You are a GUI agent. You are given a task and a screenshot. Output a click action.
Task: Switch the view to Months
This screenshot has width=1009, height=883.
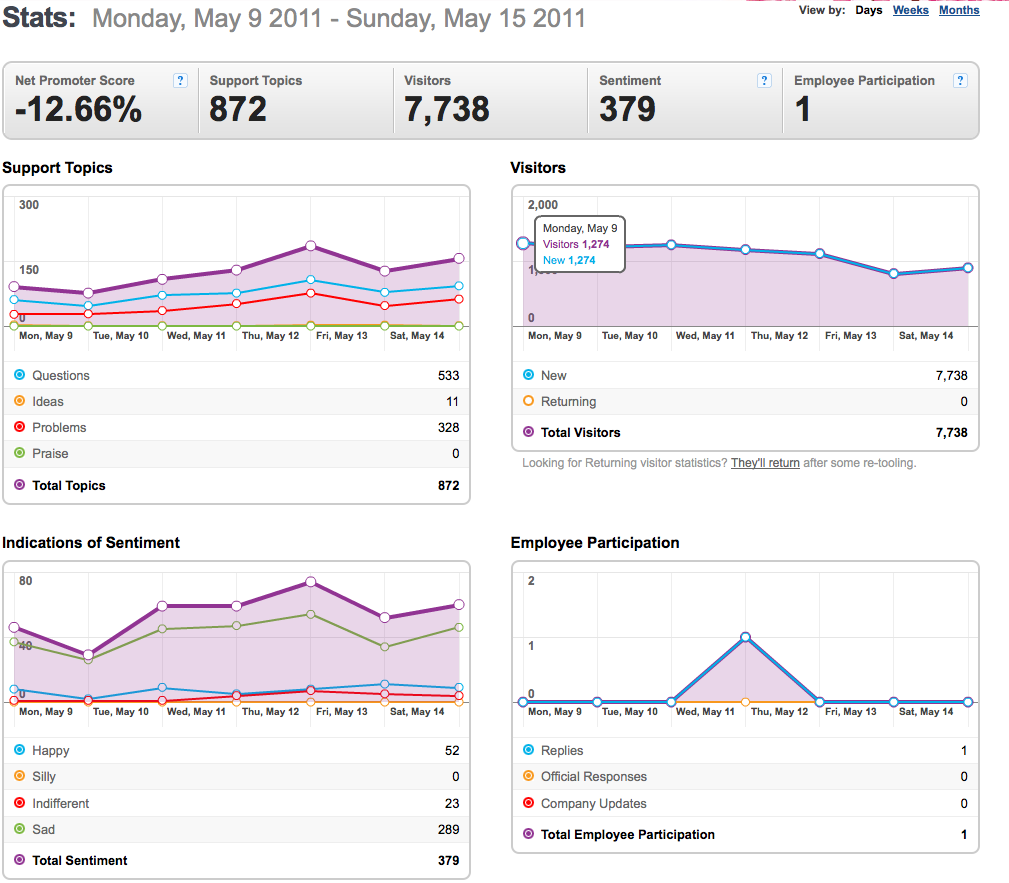pyautogui.click(x=959, y=10)
